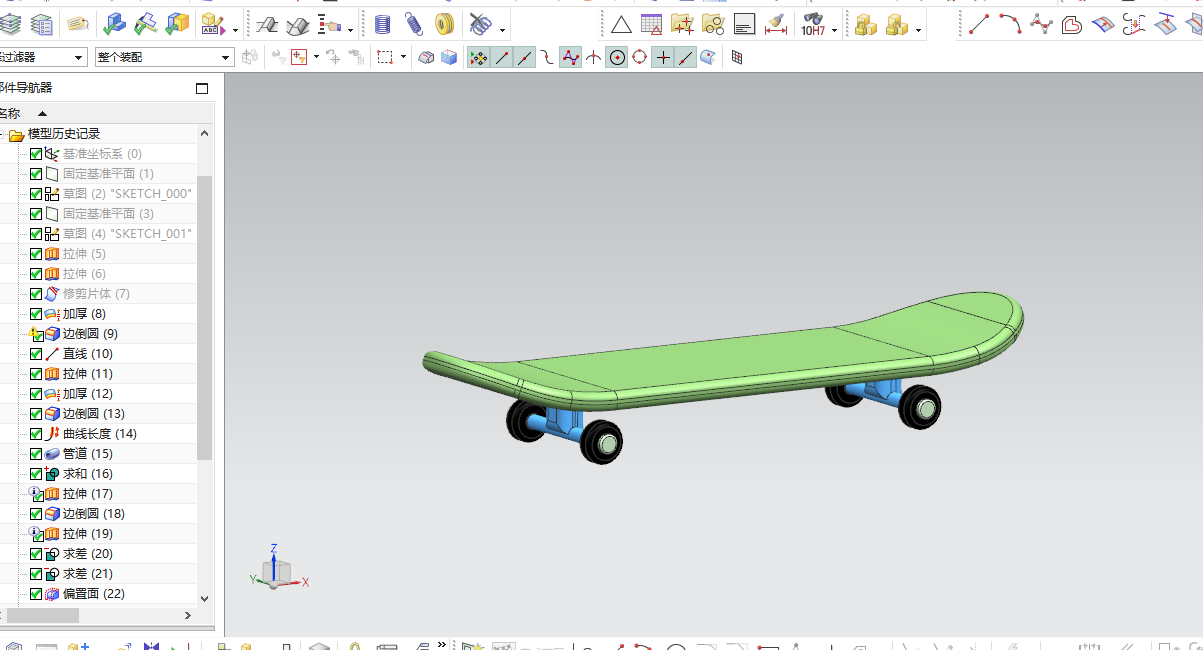
Task: Click the calendar table icon in toolbar
Action: 651,24
